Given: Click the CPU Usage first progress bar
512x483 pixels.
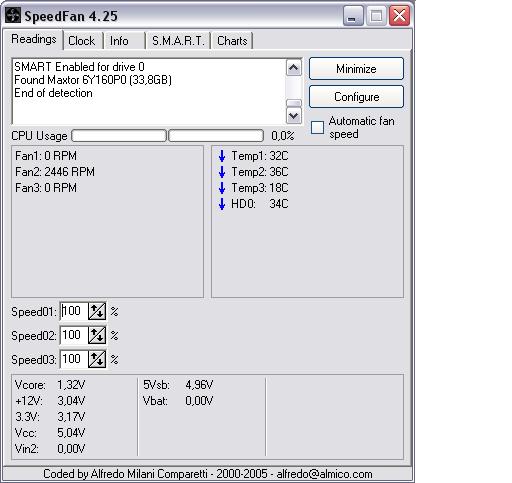Looking at the screenshot, I should [119, 136].
